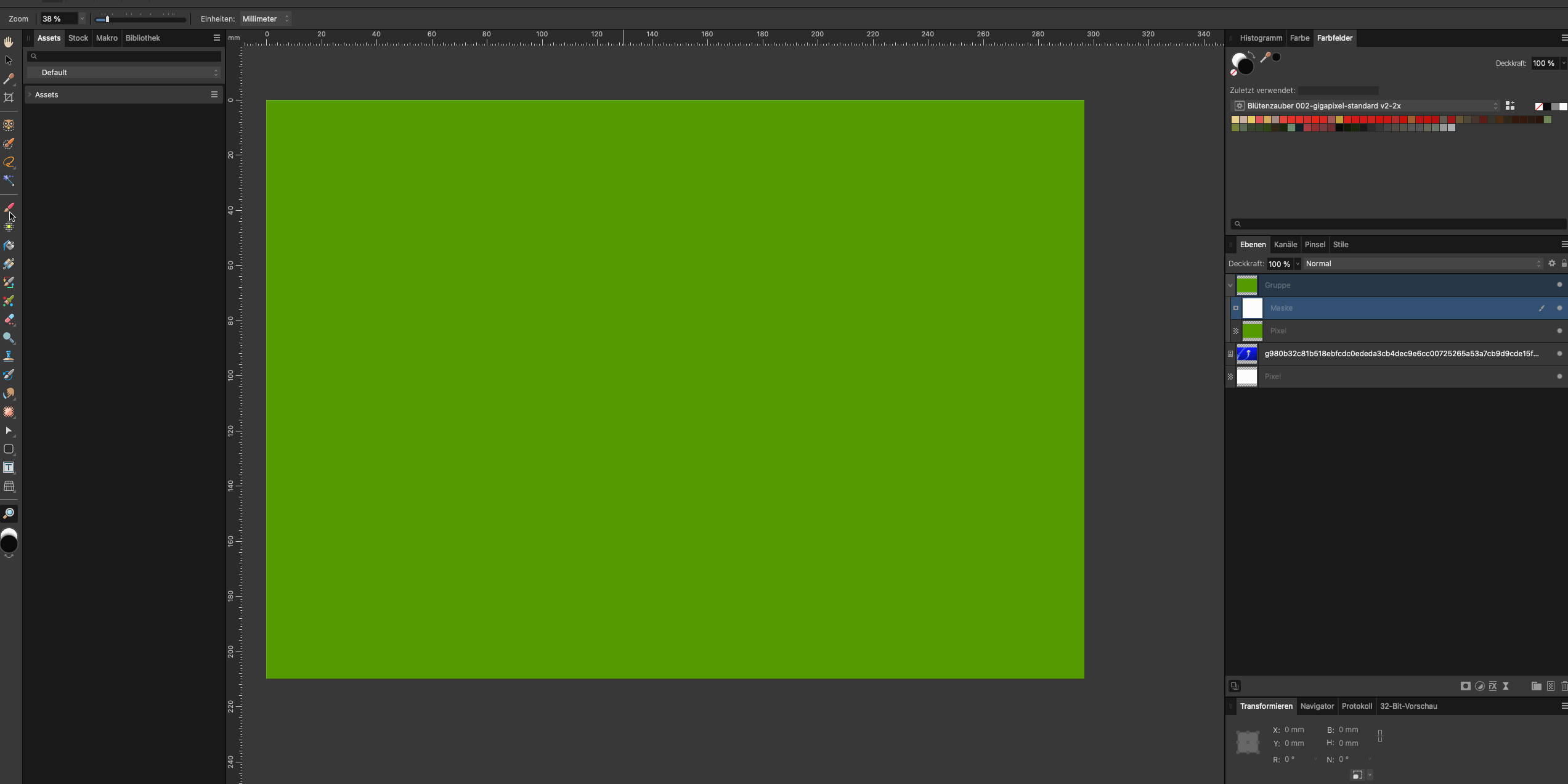
Task: Open the Normal blend mode dropdown
Action: [1423, 264]
